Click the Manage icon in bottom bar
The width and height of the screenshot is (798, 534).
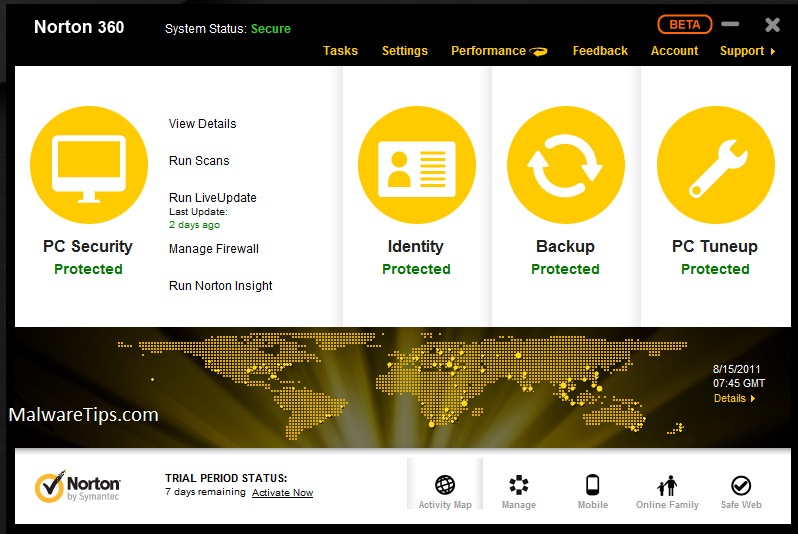[x=518, y=486]
